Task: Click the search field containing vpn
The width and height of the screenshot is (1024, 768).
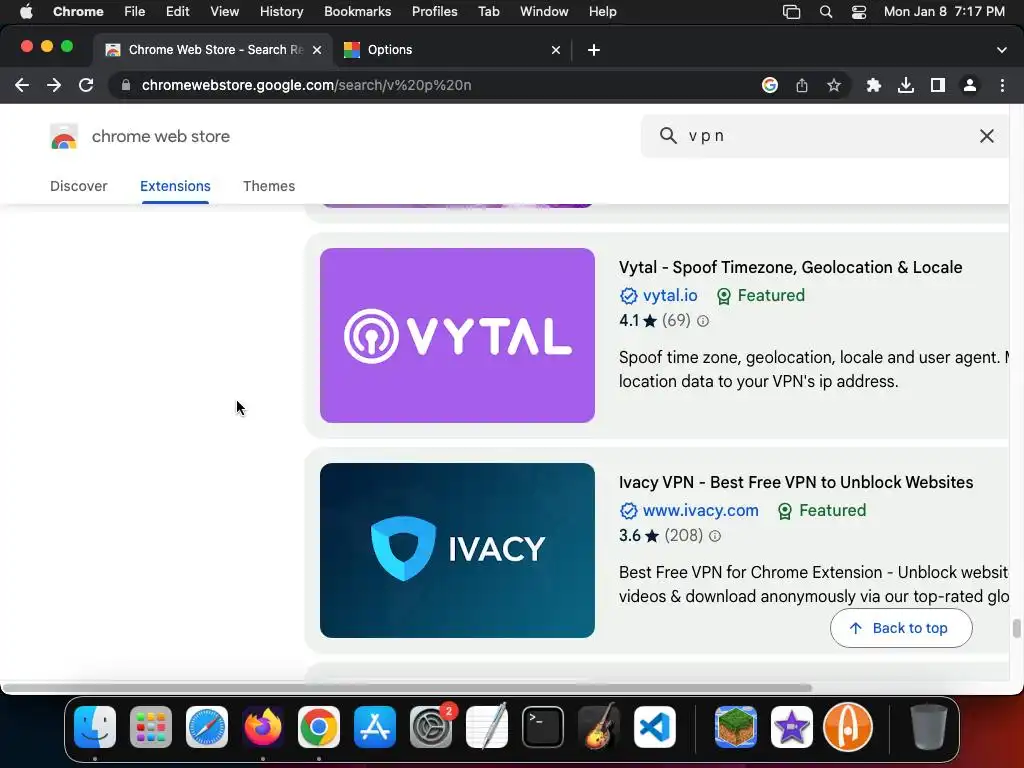Action: click(823, 136)
